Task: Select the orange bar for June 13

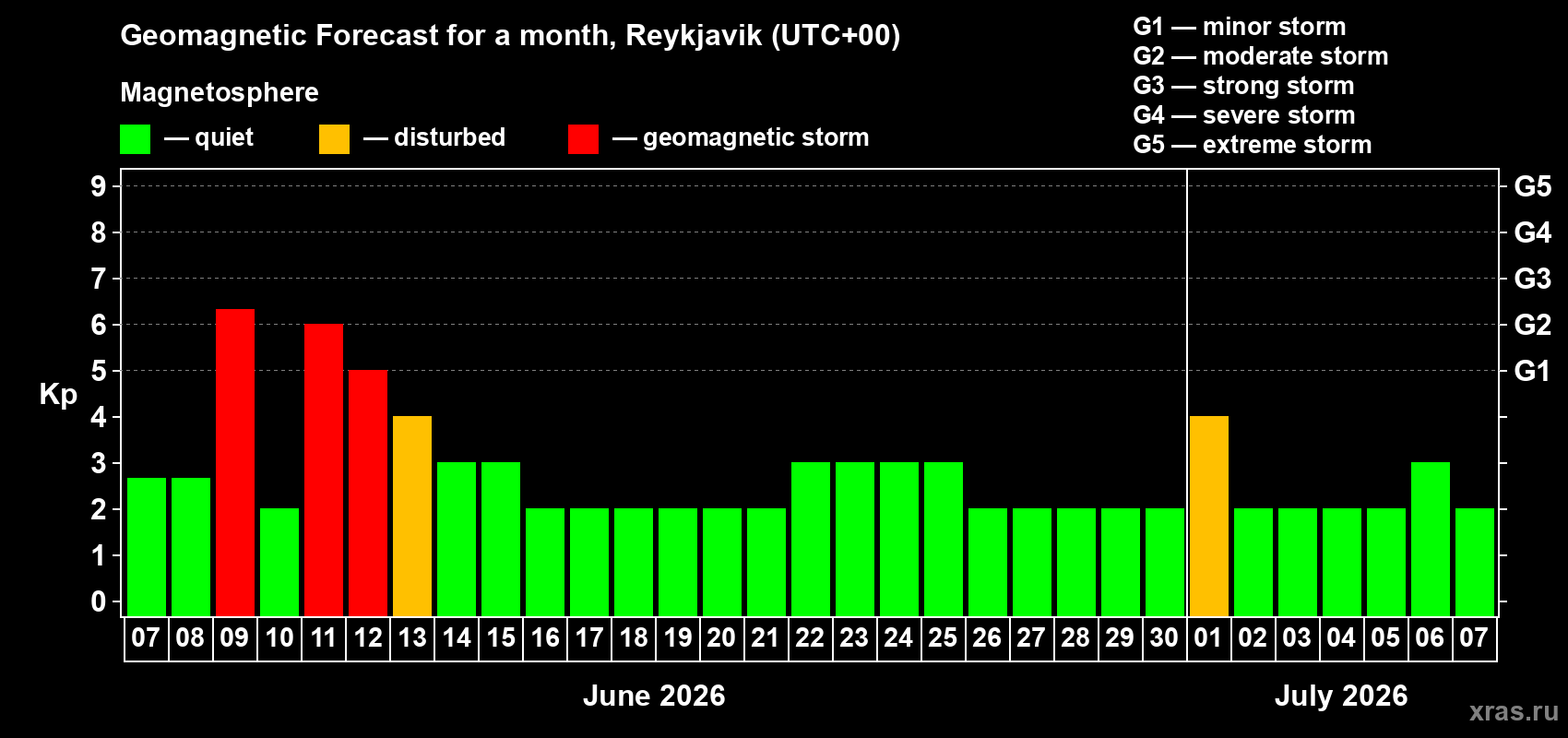Action: tap(412, 517)
